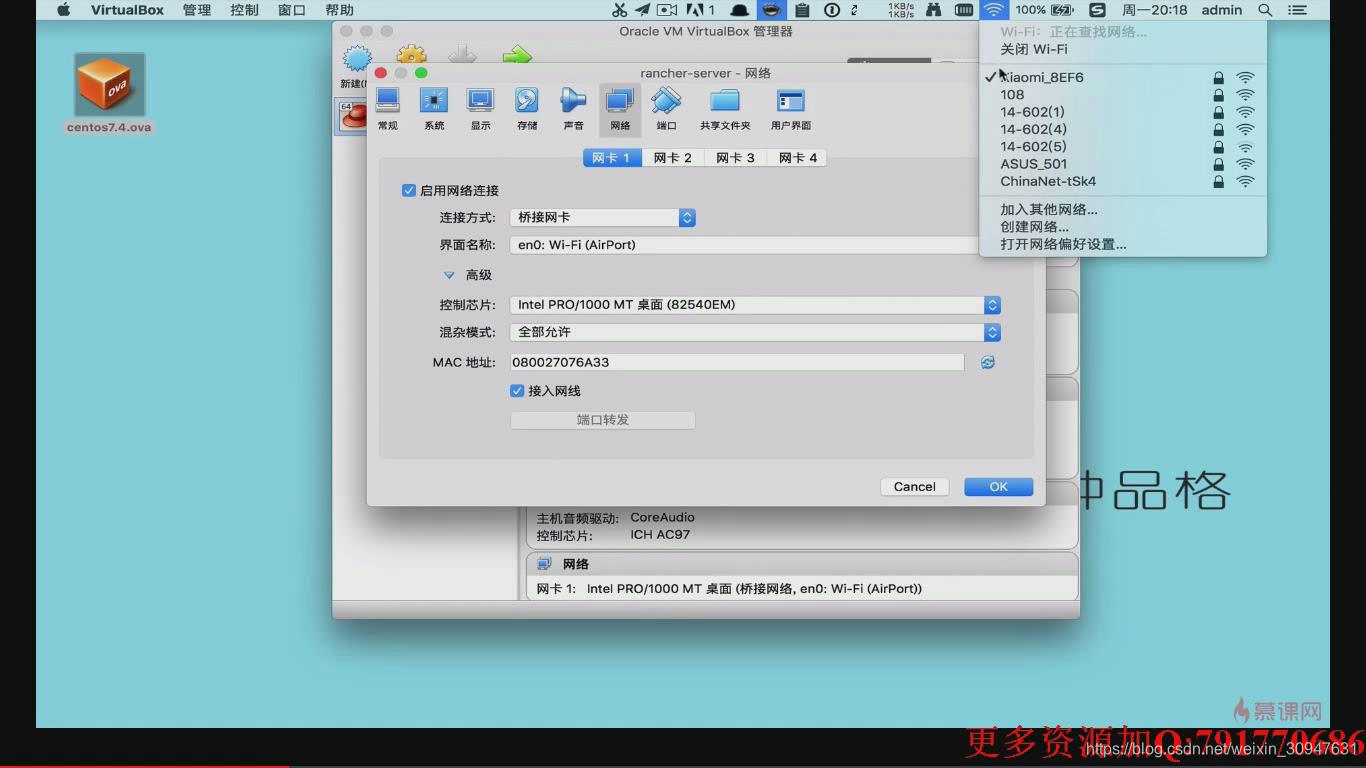Switch to 网卡 3 tab
The image size is (1366, 768).
click(x=735, y=158)
